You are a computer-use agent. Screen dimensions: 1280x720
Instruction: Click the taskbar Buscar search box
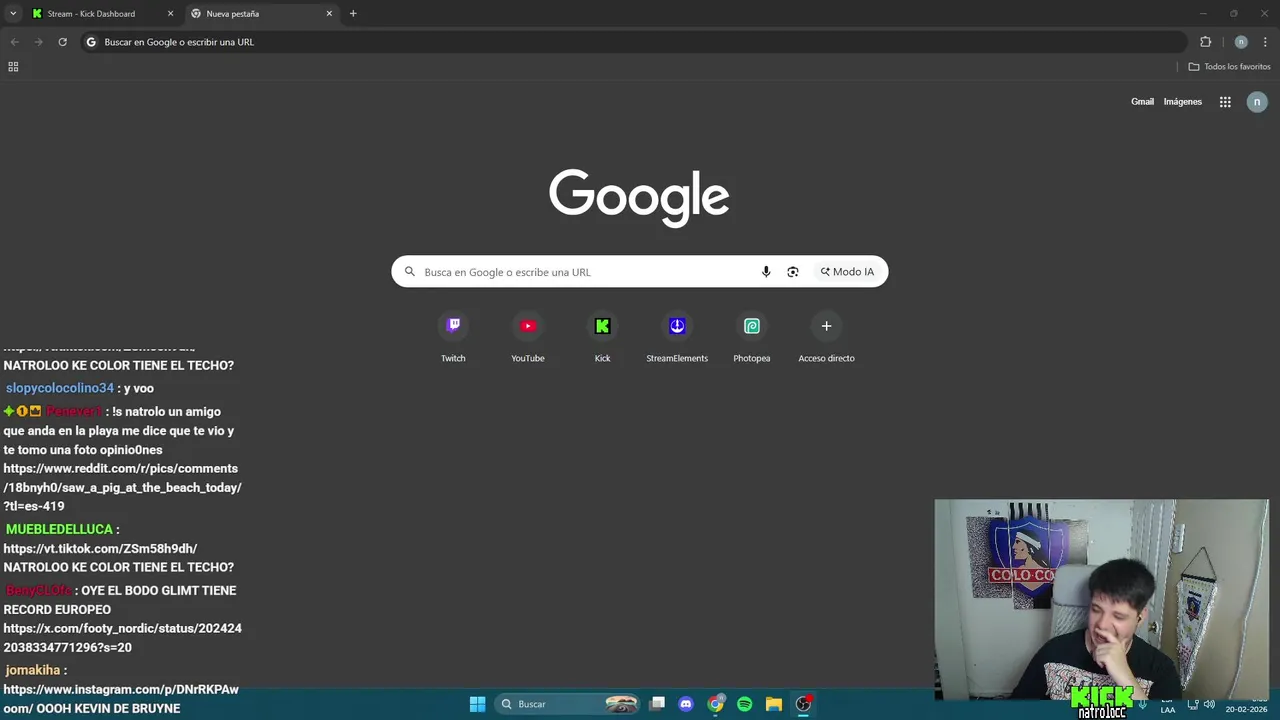pos(567,704)
